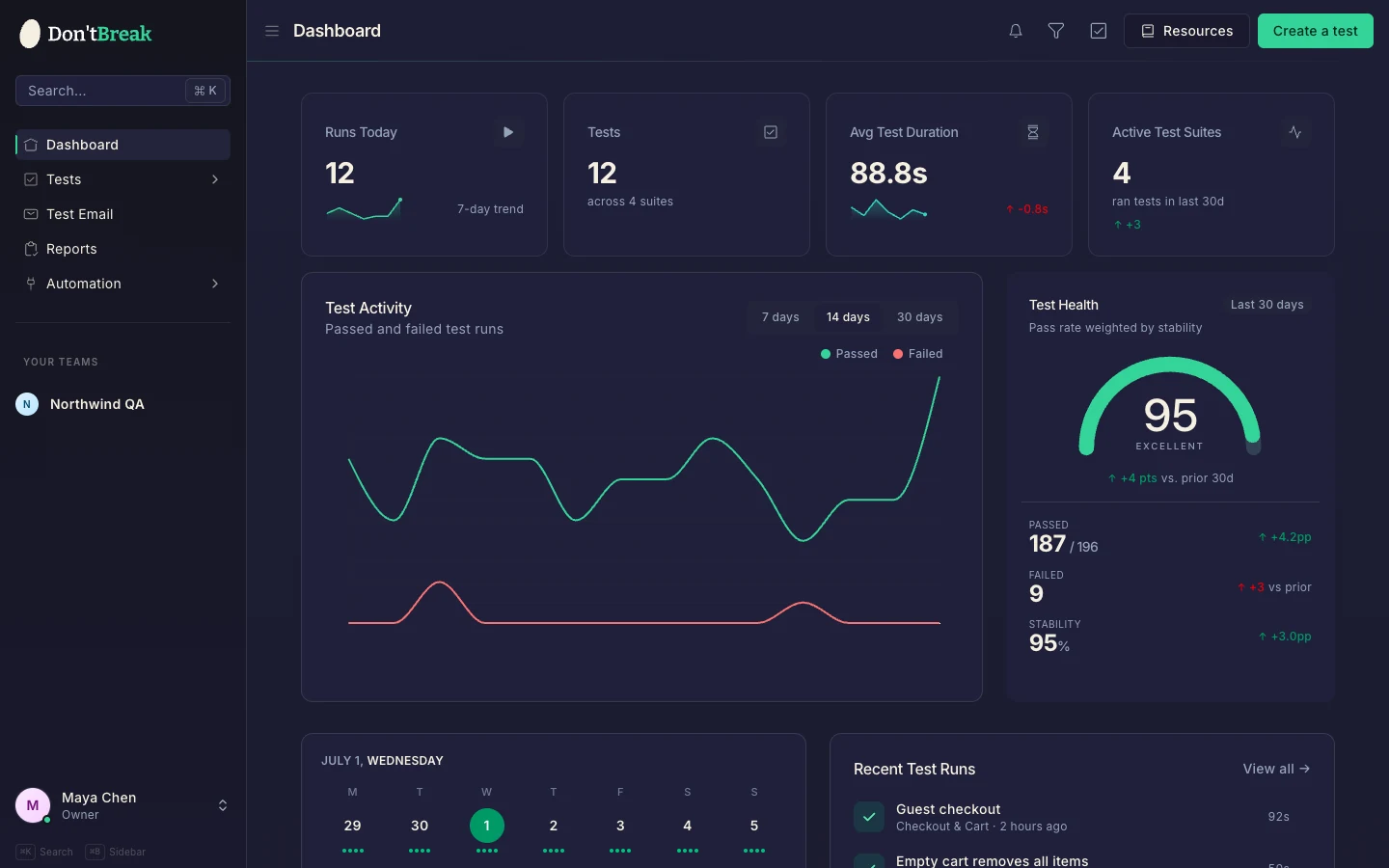Click the "JULY 1, WEDNESDAY" date heading
Viewport: 1389px width, 868px height.
tap(382, 761)
